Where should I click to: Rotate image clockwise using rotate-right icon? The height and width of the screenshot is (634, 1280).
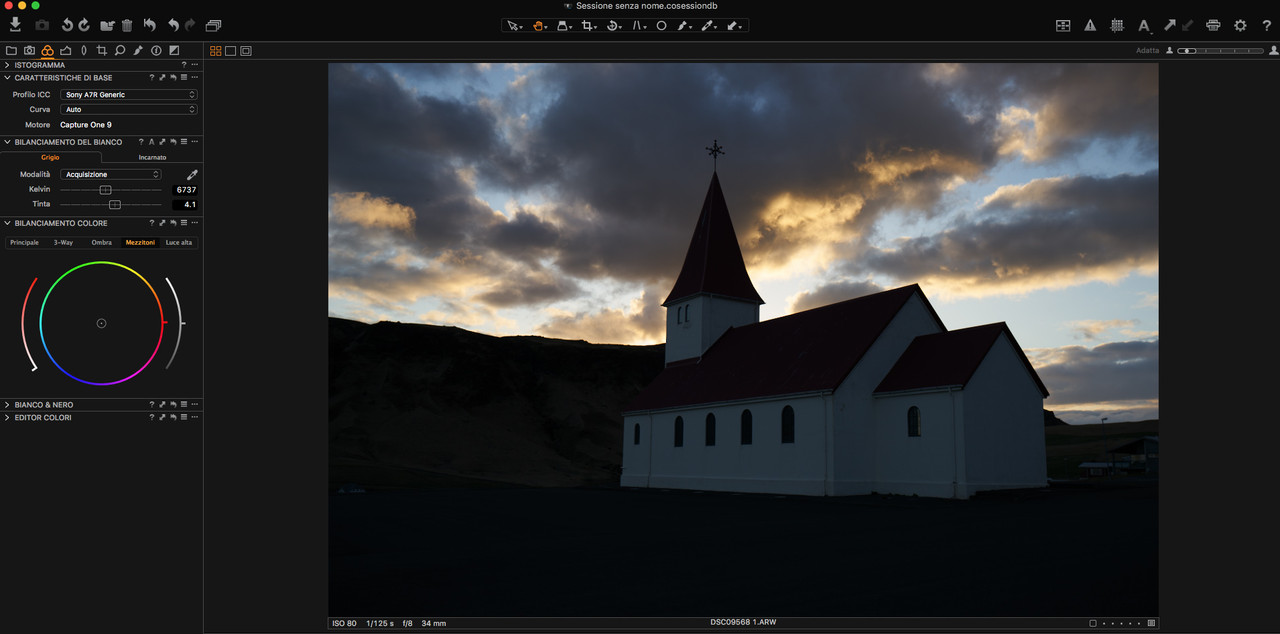tap(84, 25)
